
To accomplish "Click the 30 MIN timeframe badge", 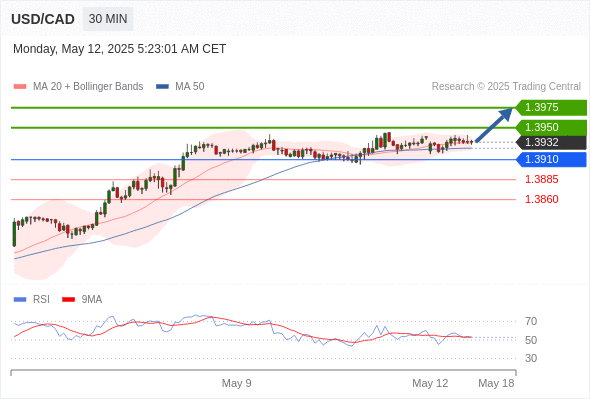I will 108,19.
